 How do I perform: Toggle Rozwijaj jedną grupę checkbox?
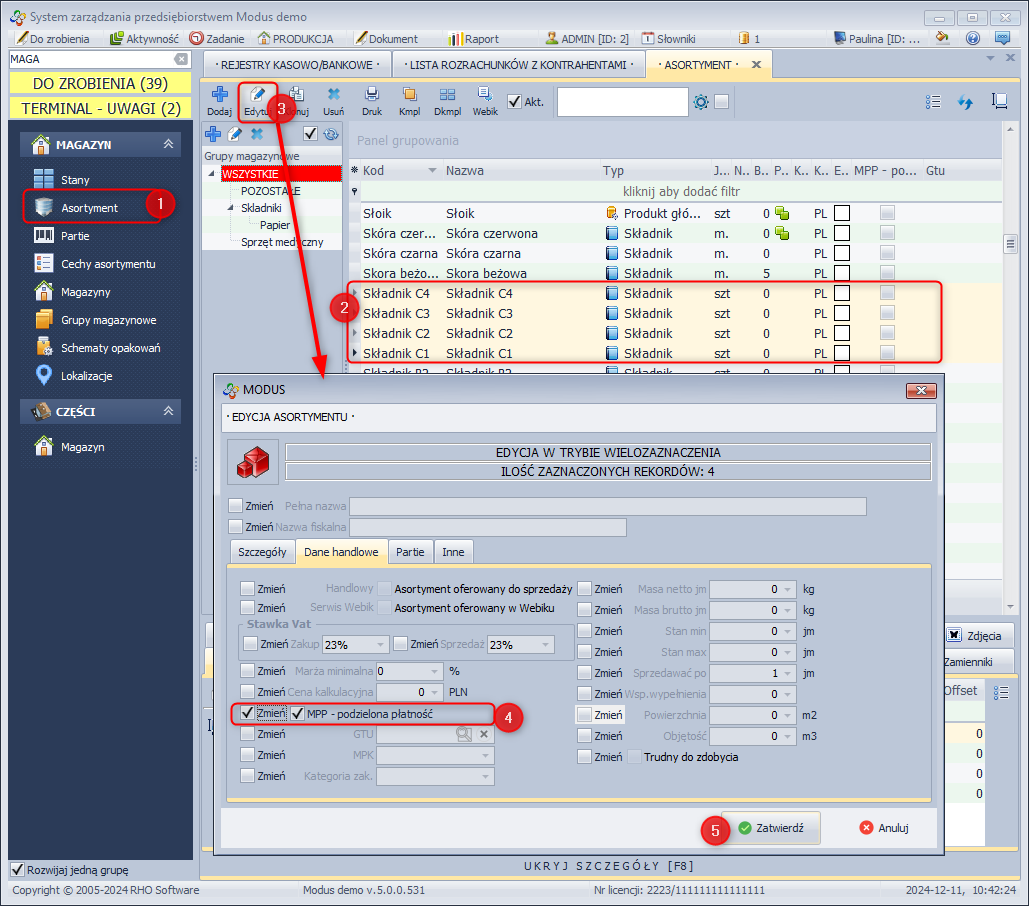tap(17, 869)
